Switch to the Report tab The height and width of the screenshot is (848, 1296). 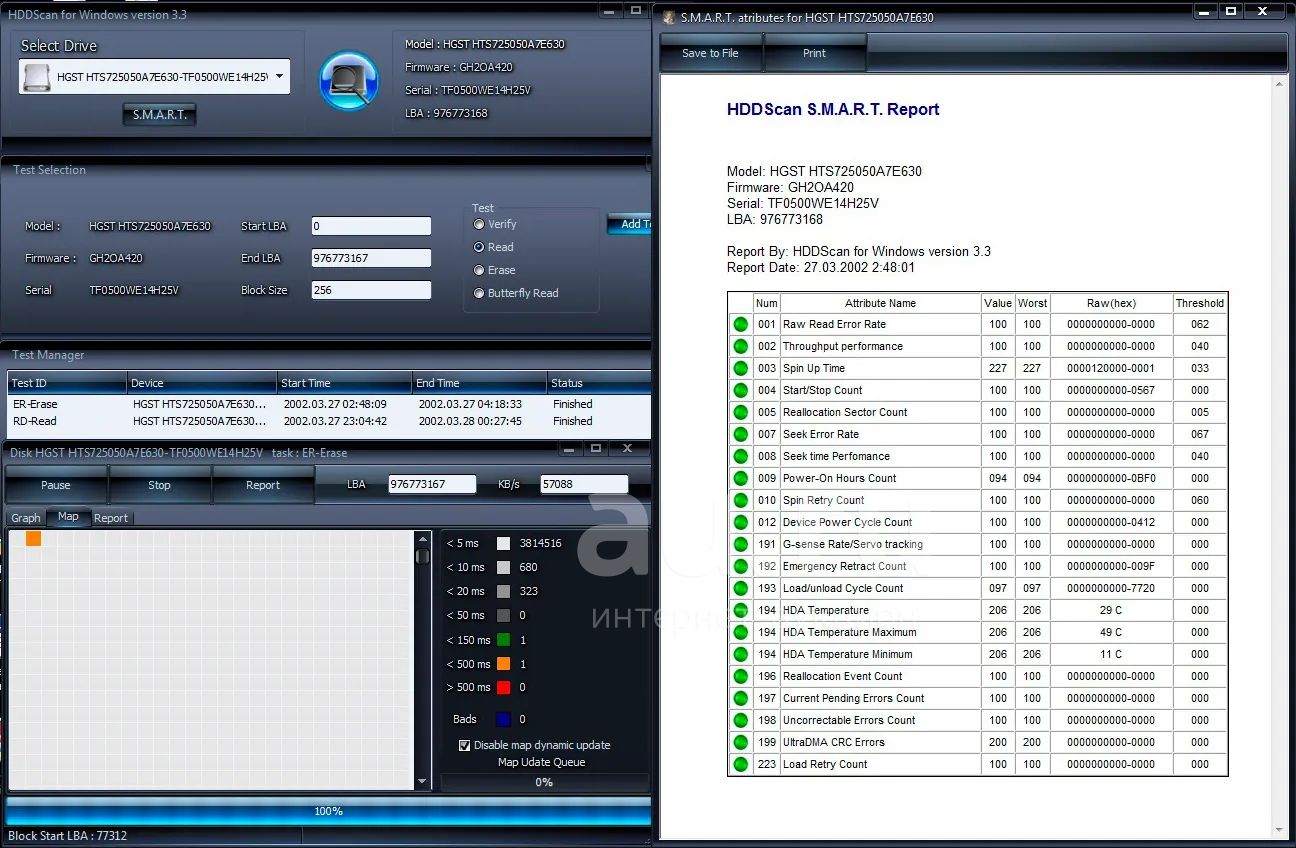[110, 518]
